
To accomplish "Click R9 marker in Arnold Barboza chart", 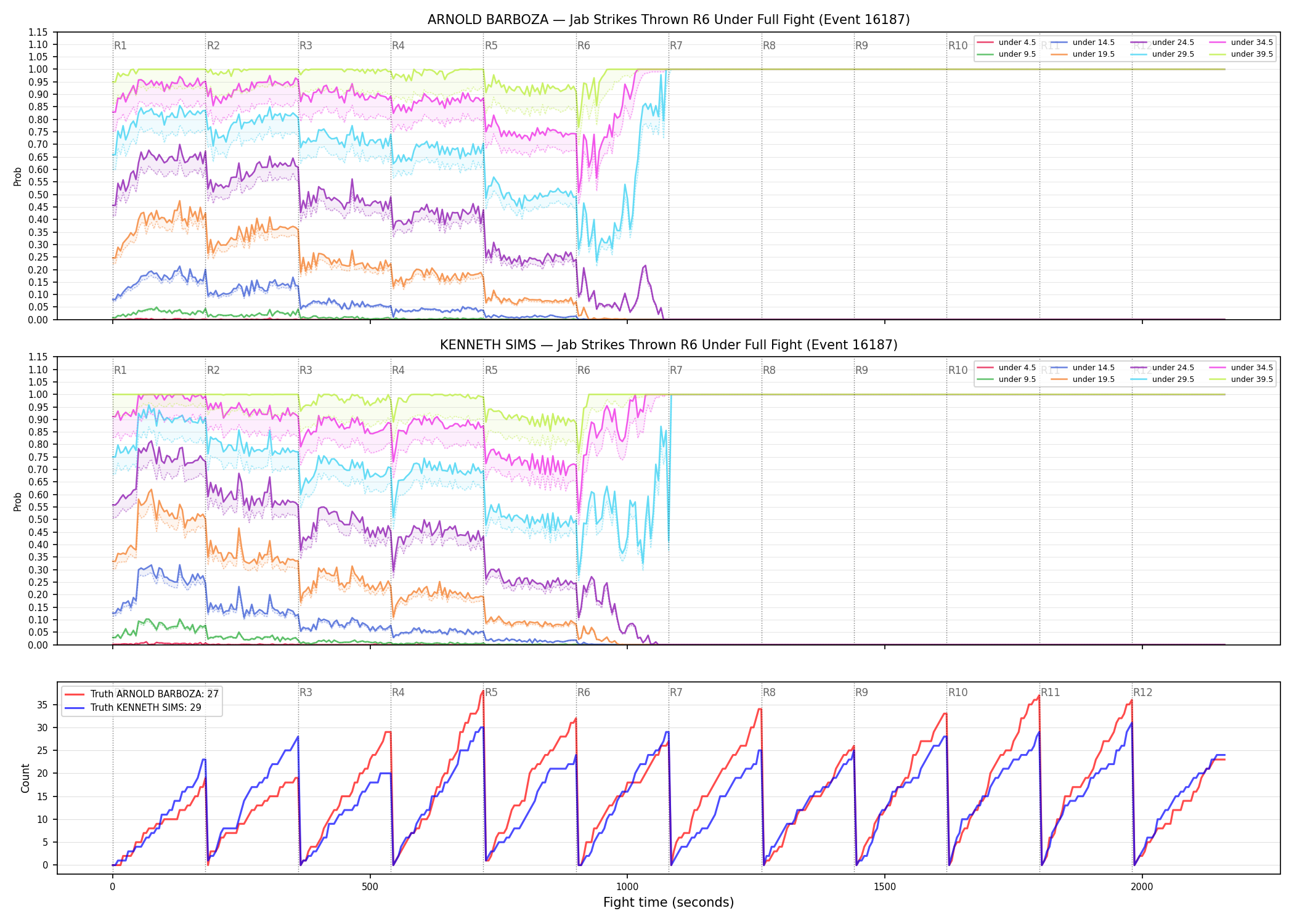I will (861, 46).
